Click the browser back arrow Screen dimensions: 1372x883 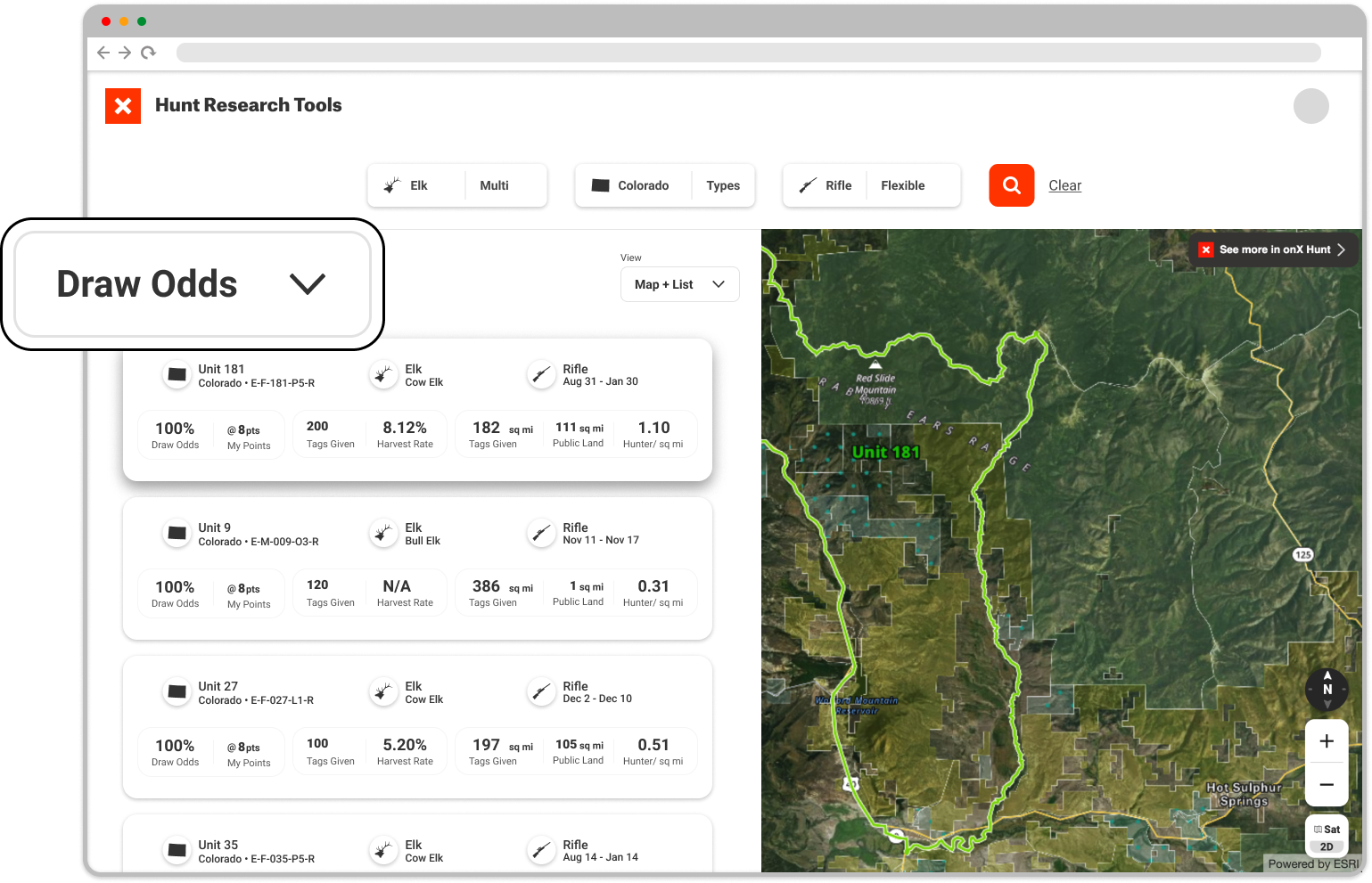click(103, 53)
